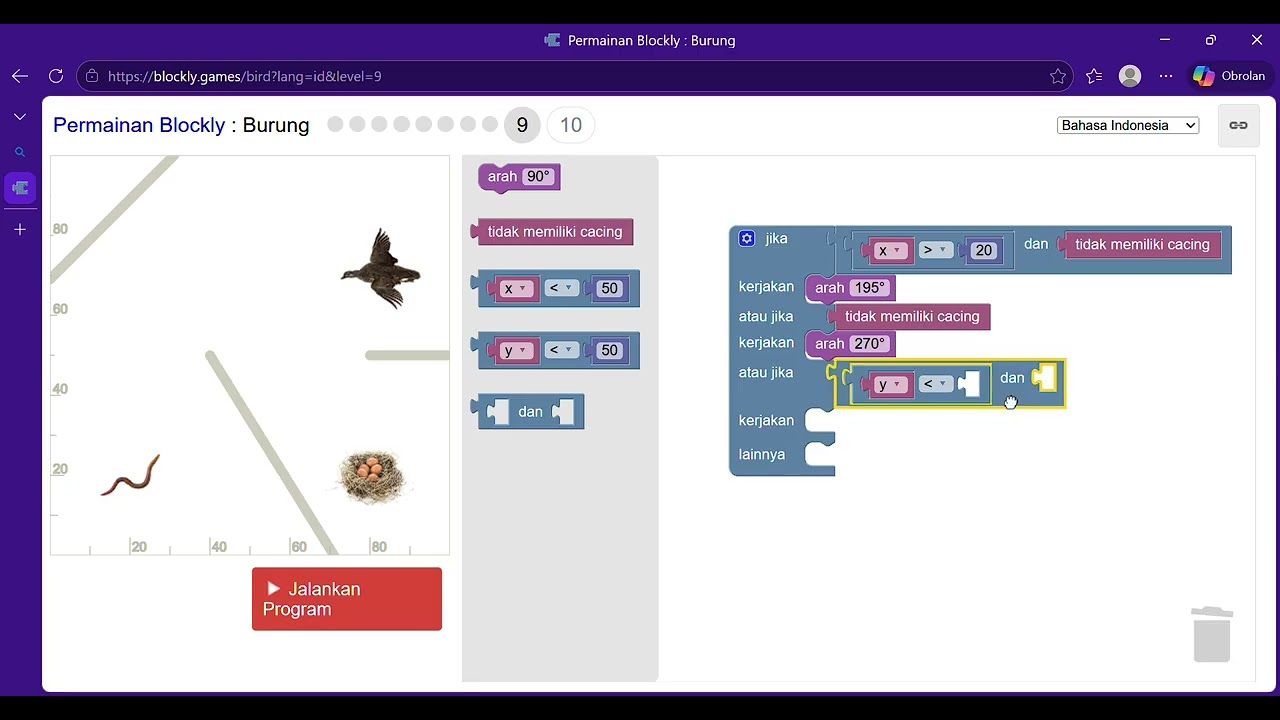Open the browser three-dots menu

click(x=1166, y=76)
